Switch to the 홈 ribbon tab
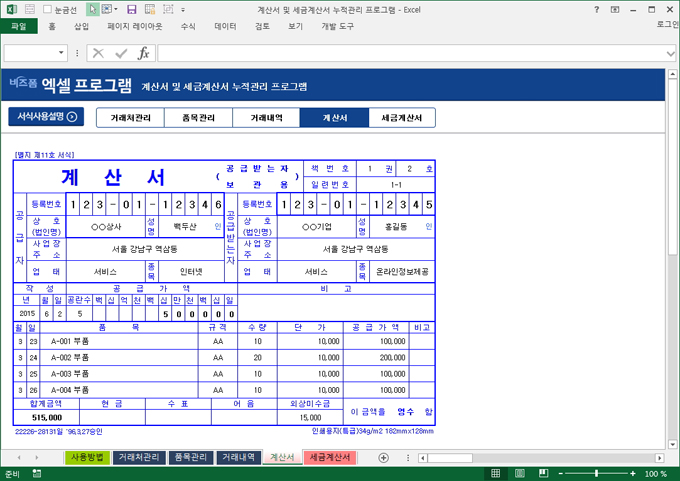 point(52,26)
